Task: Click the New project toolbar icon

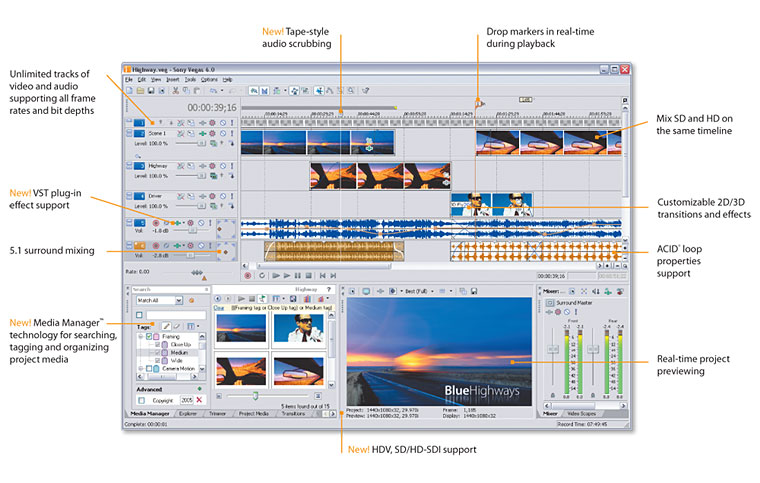Action: (x=129, y=91)
